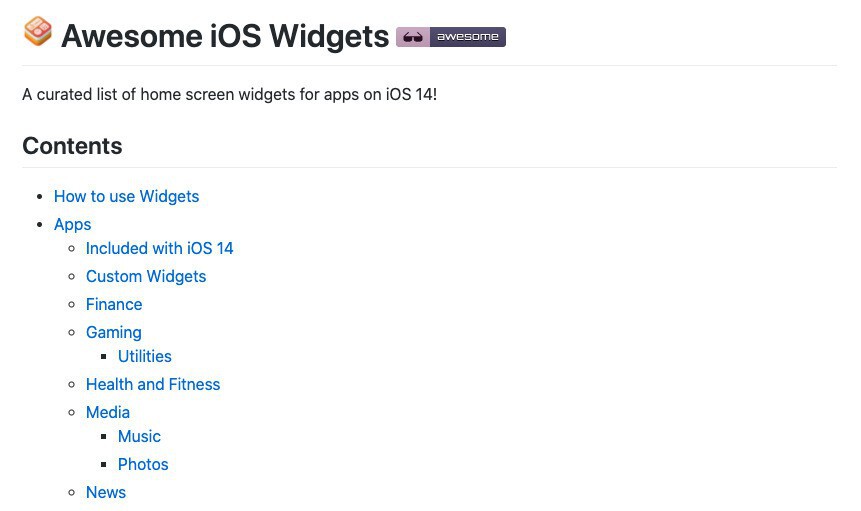Click the sunglasses glyph on the badge

(x=413, y=37)
